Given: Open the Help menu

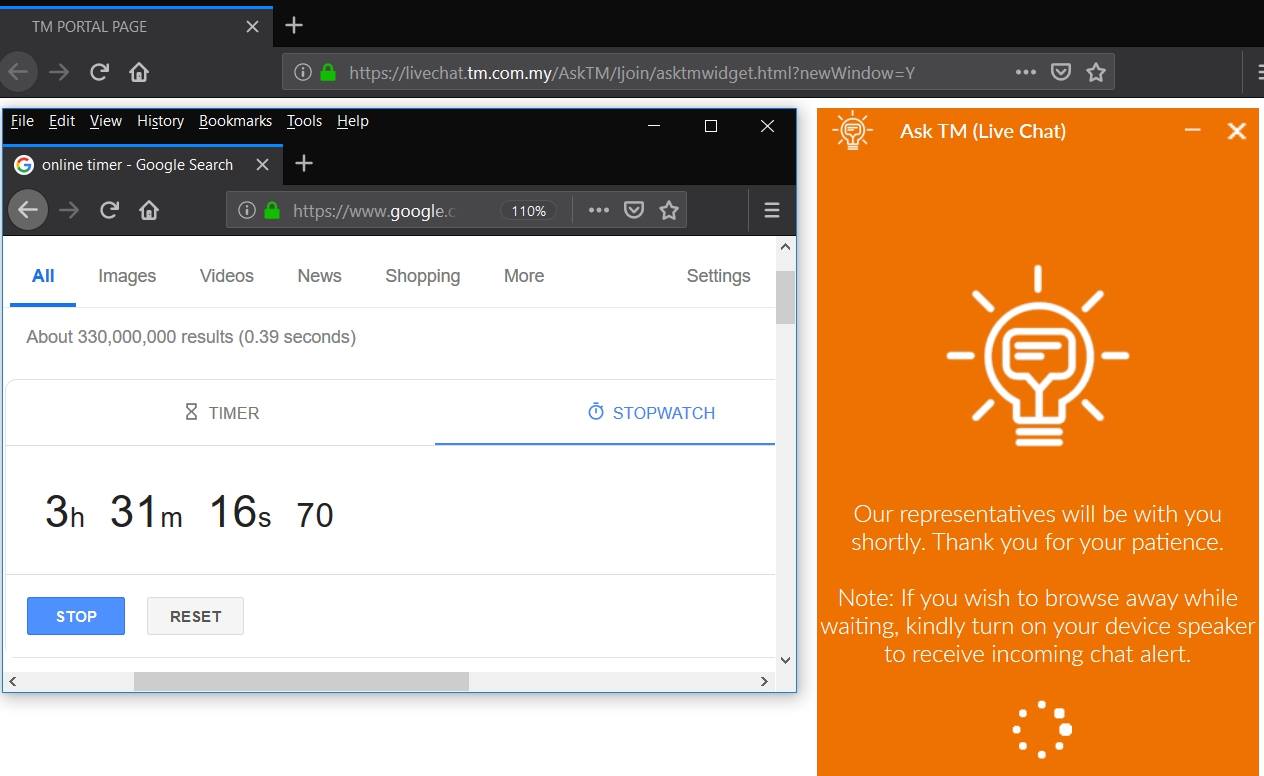Looking at the screenshot, I should tap(353, 121).
